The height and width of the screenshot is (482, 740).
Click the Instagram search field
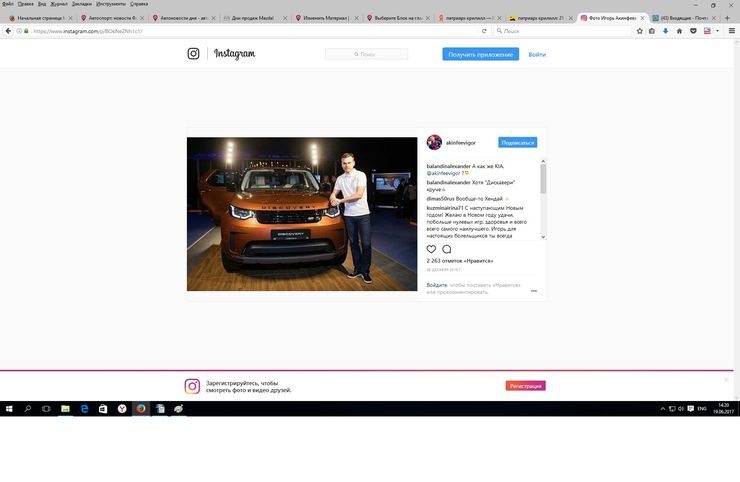[x=366, y=54]
